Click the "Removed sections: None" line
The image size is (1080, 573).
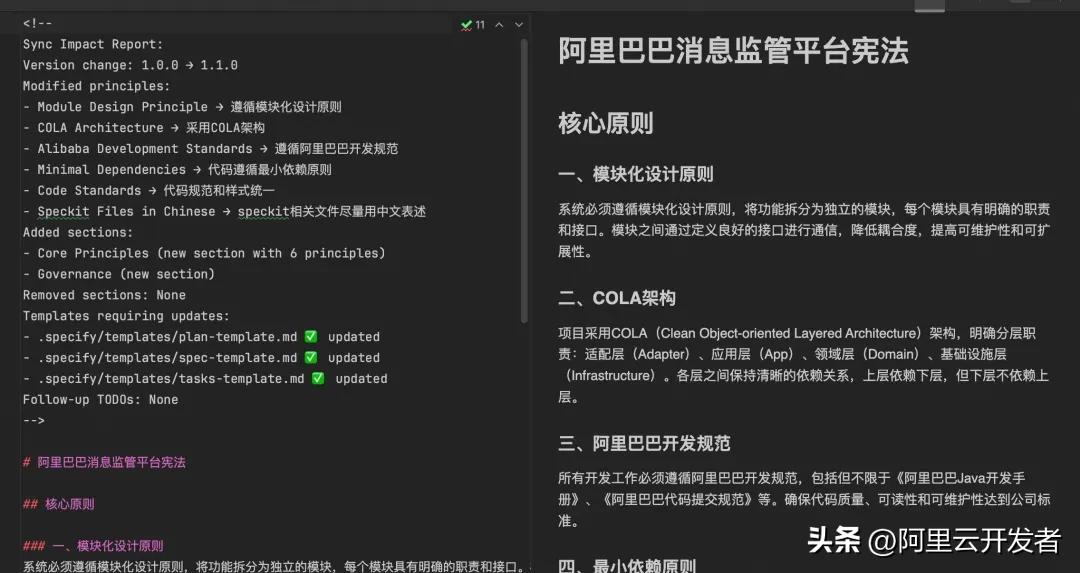(104, 295)
